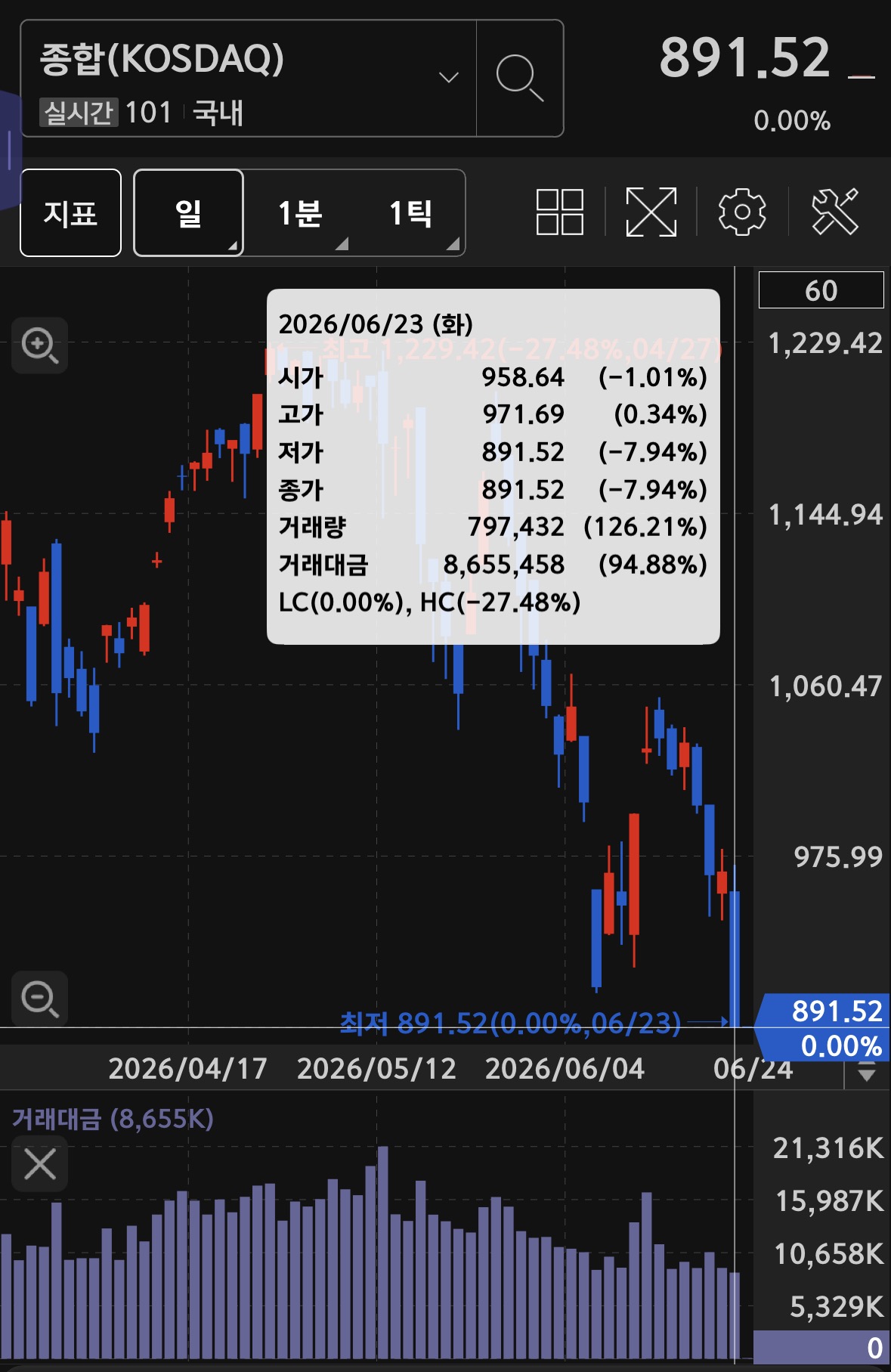Screen dimensions: 891x1372
Task: Click the 최저 891.52 low annotation
Action: 510,1023
